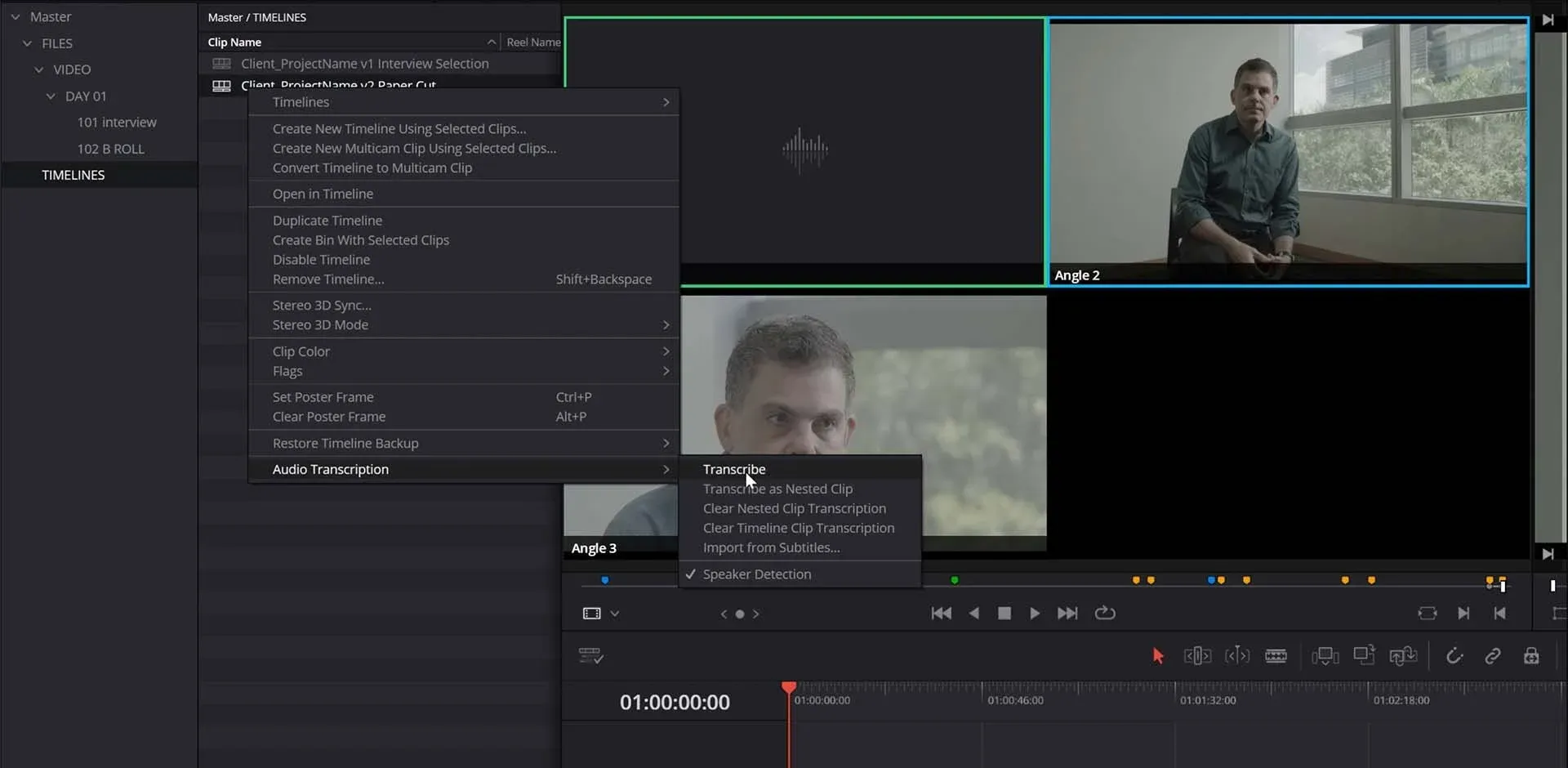
Task: Click the green marker on viewer scrubber
Action: pos(955,580)
